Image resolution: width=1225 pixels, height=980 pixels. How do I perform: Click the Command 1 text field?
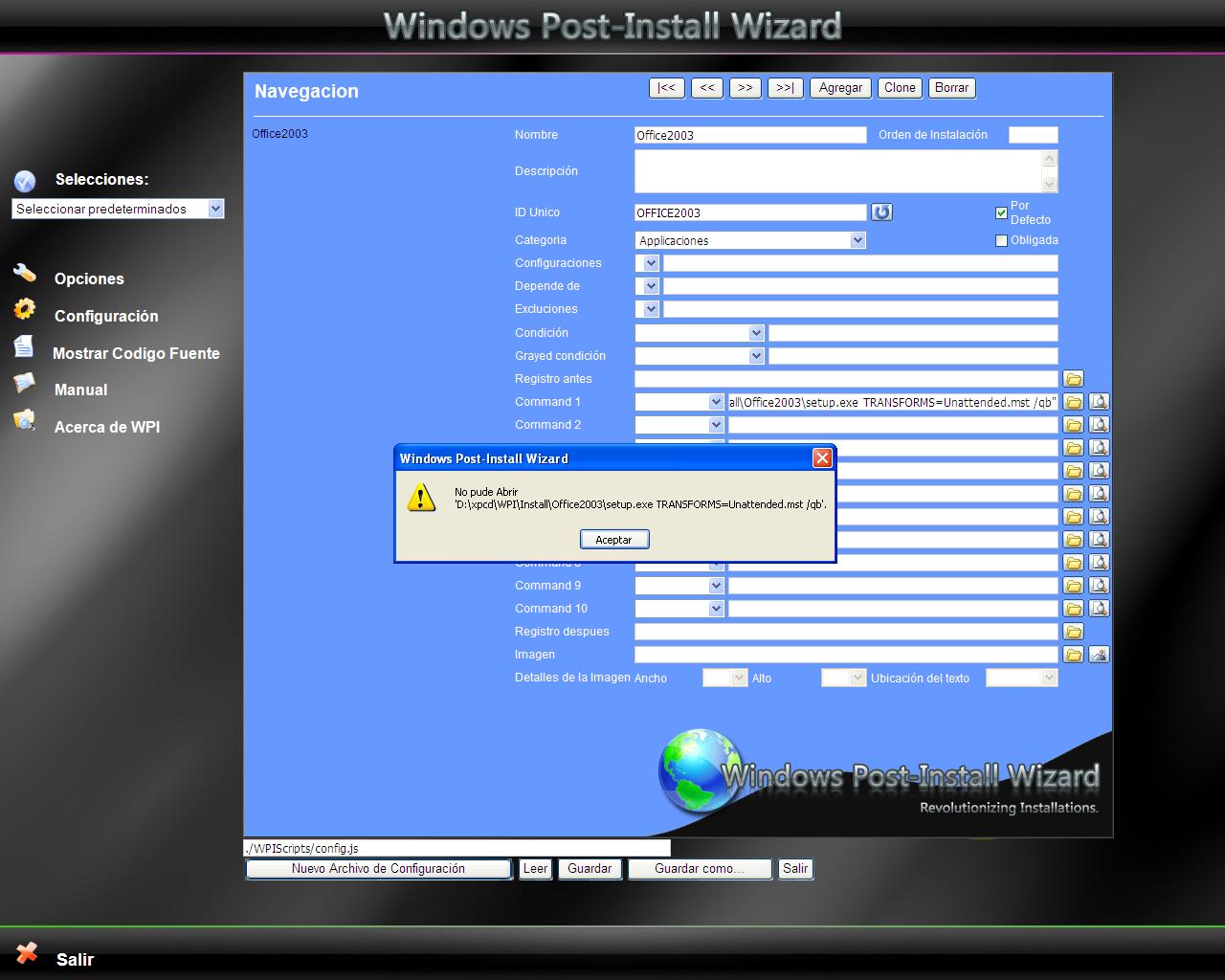(x=893, y=402)
